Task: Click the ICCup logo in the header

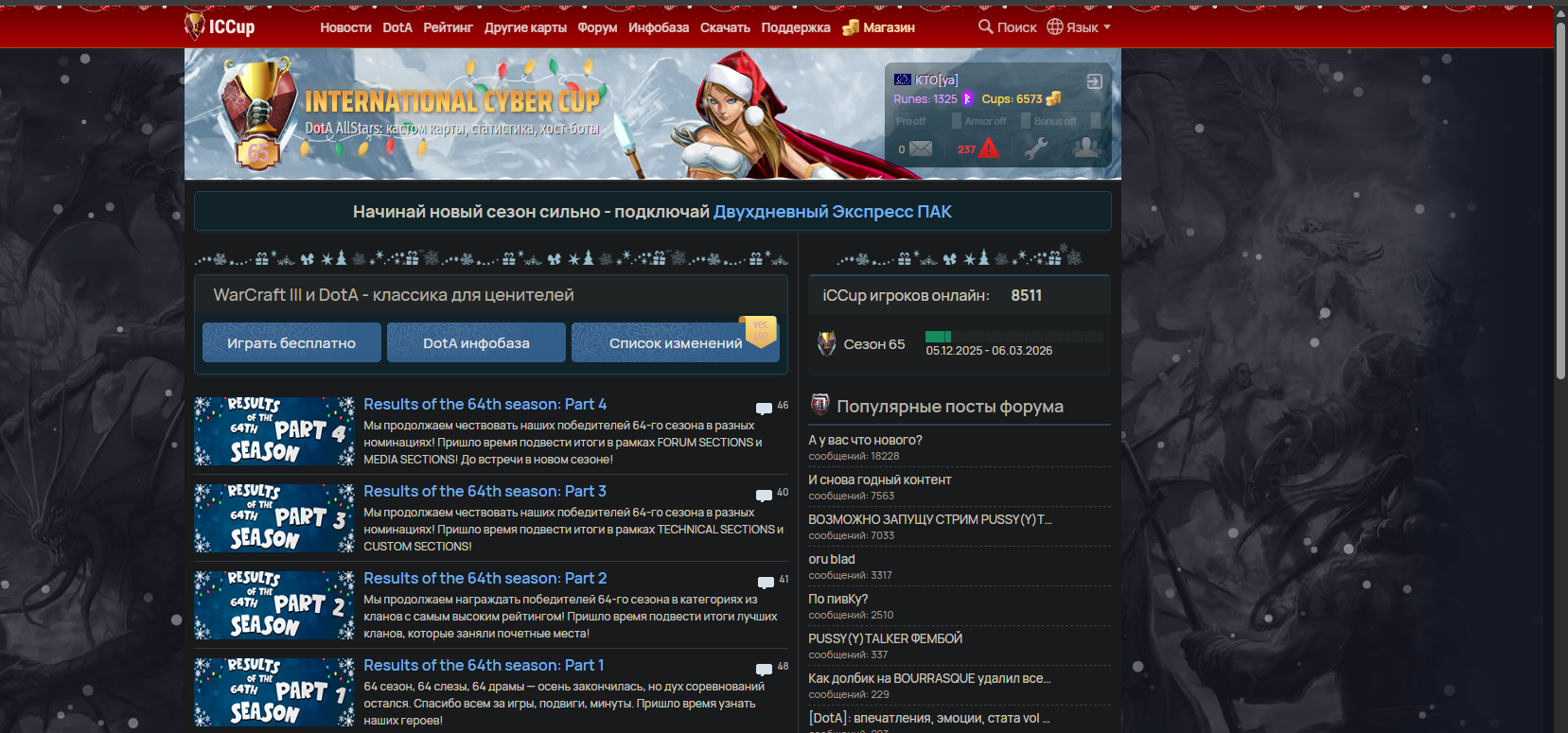Action: (220, 26)
